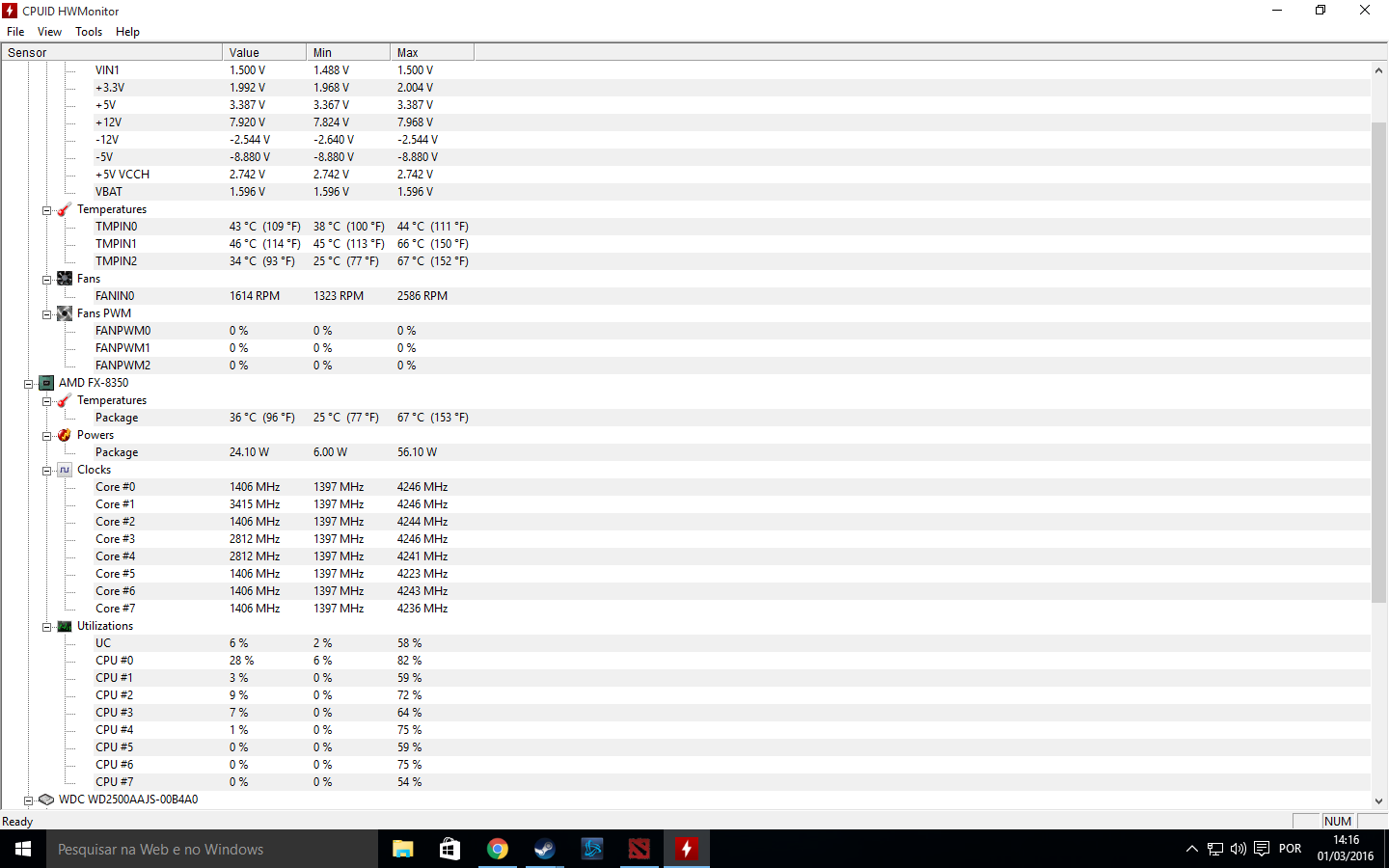
Task: Open the Windows Start menu
Action: tap(23, 849)
